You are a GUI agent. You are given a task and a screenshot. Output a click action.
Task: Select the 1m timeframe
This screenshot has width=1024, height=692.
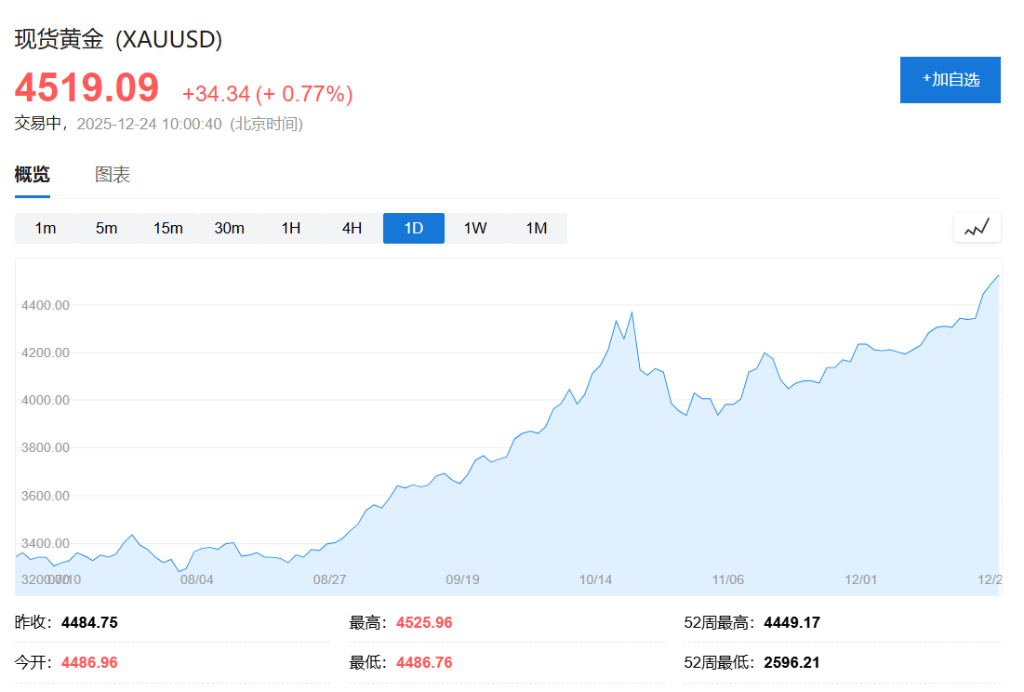[x=45, y=228]
